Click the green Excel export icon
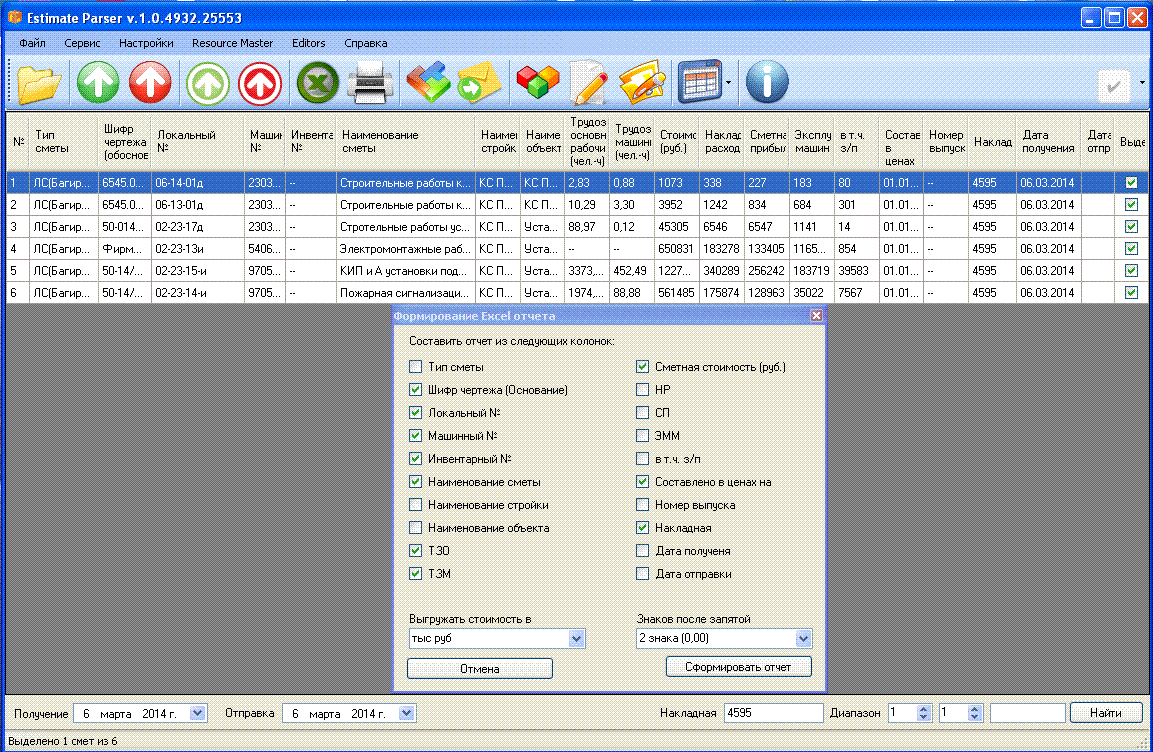This screenshot has height=752, width=1153. [318, 83]
